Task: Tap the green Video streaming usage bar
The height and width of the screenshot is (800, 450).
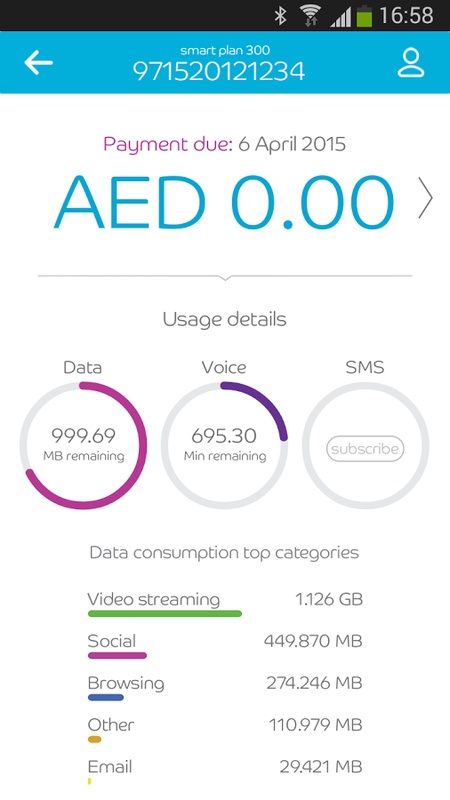Action: (x=165, y=614)
